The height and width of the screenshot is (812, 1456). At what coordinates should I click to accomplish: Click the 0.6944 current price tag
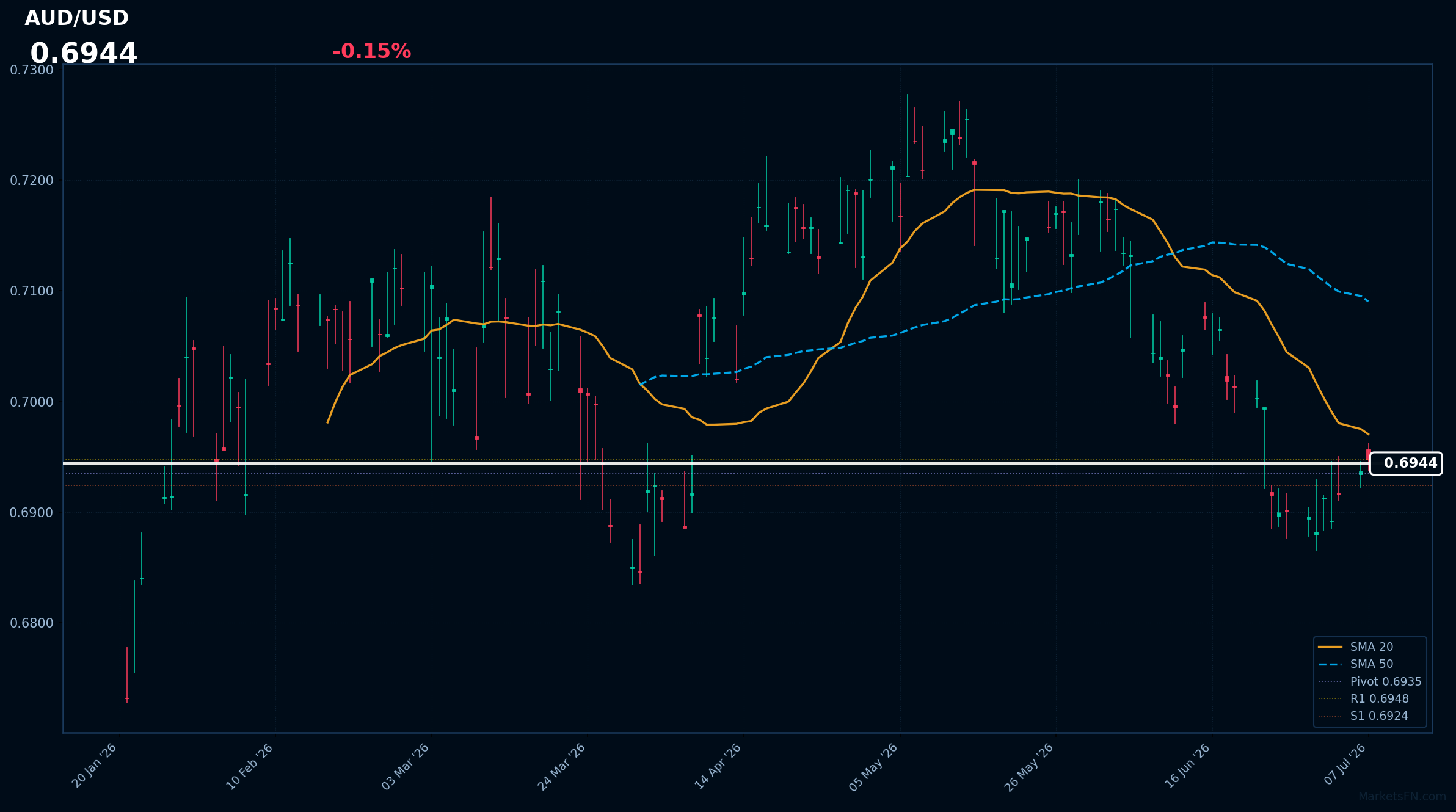[1406, 463]
